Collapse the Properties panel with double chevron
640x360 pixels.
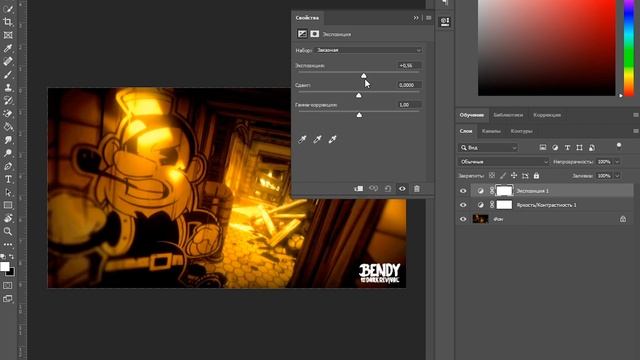(x=416, y=18)
